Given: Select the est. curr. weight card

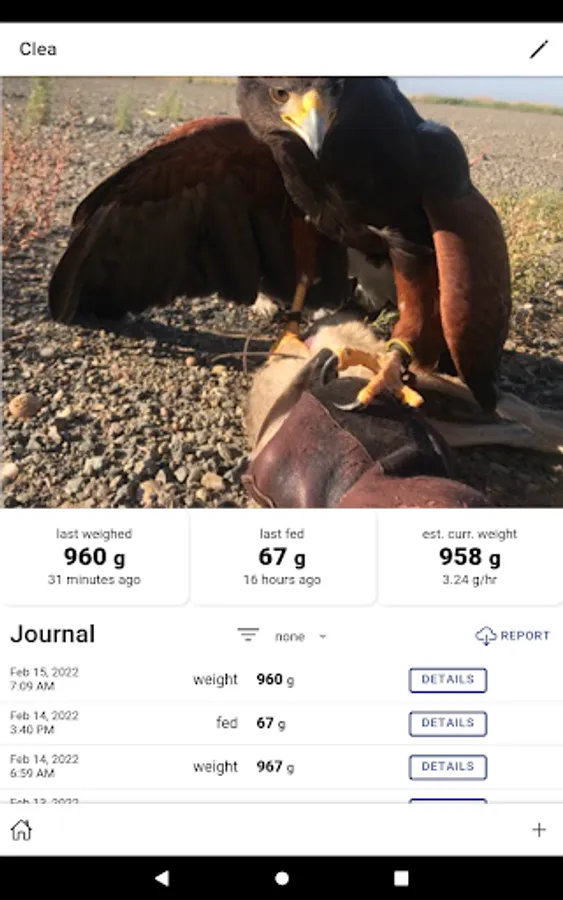Looking at the screenshot, I should (470, 557).
